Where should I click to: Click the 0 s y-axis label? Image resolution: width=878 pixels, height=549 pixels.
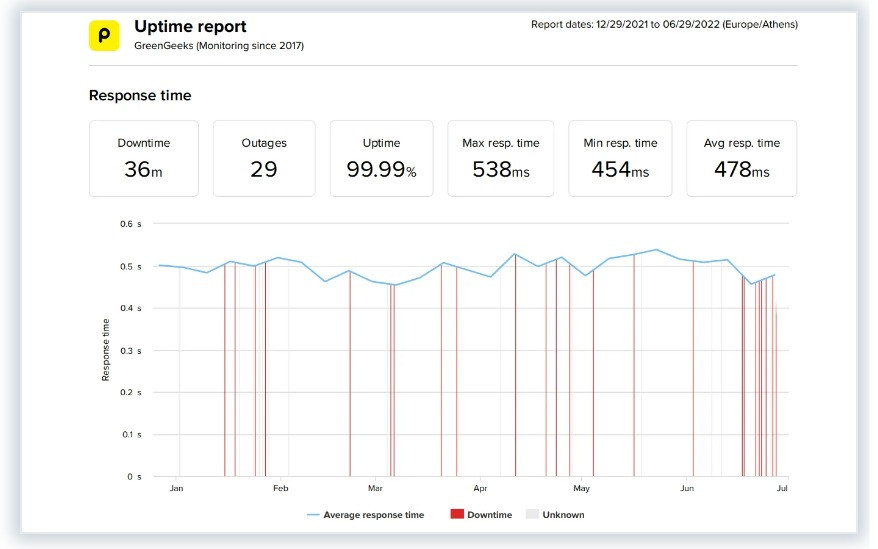point(134,477)
